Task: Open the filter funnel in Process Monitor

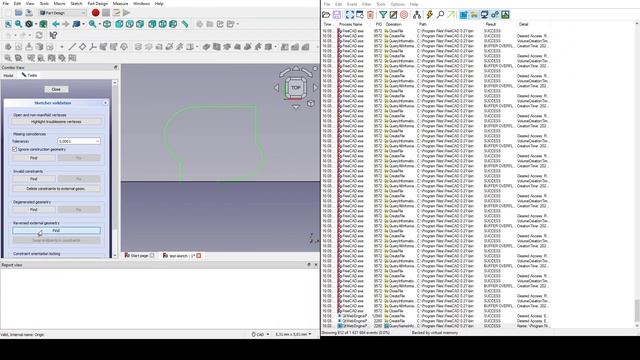Action: pyautogui.click(x=383, y=15)
